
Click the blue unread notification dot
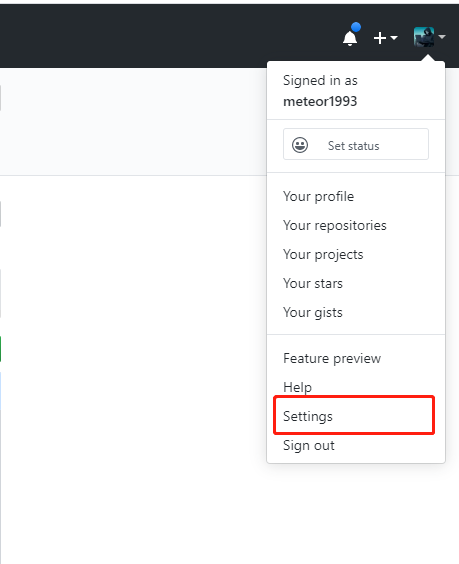[x=356, y=27]
